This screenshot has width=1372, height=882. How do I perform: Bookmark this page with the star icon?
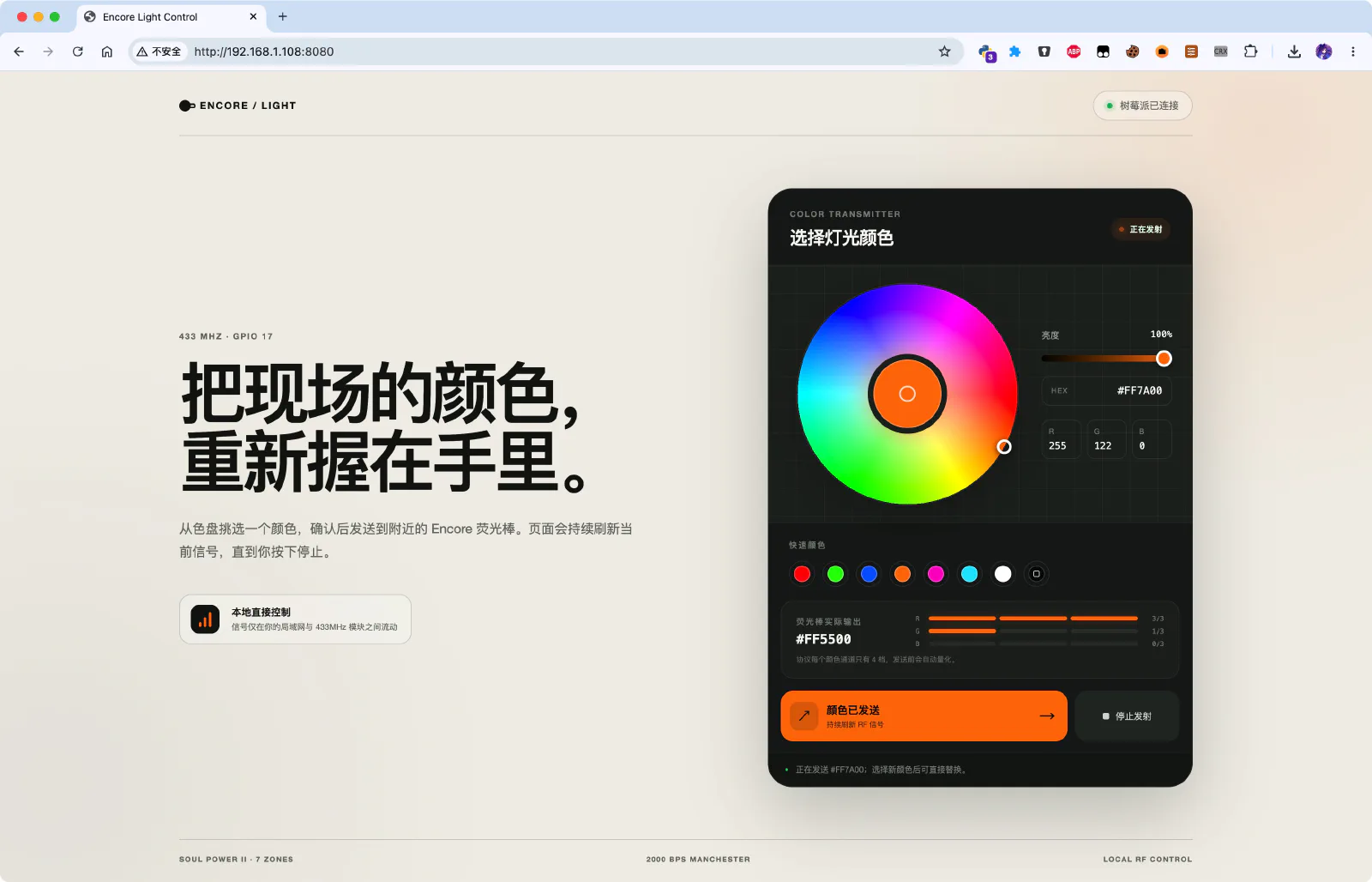tap(945, 51)
